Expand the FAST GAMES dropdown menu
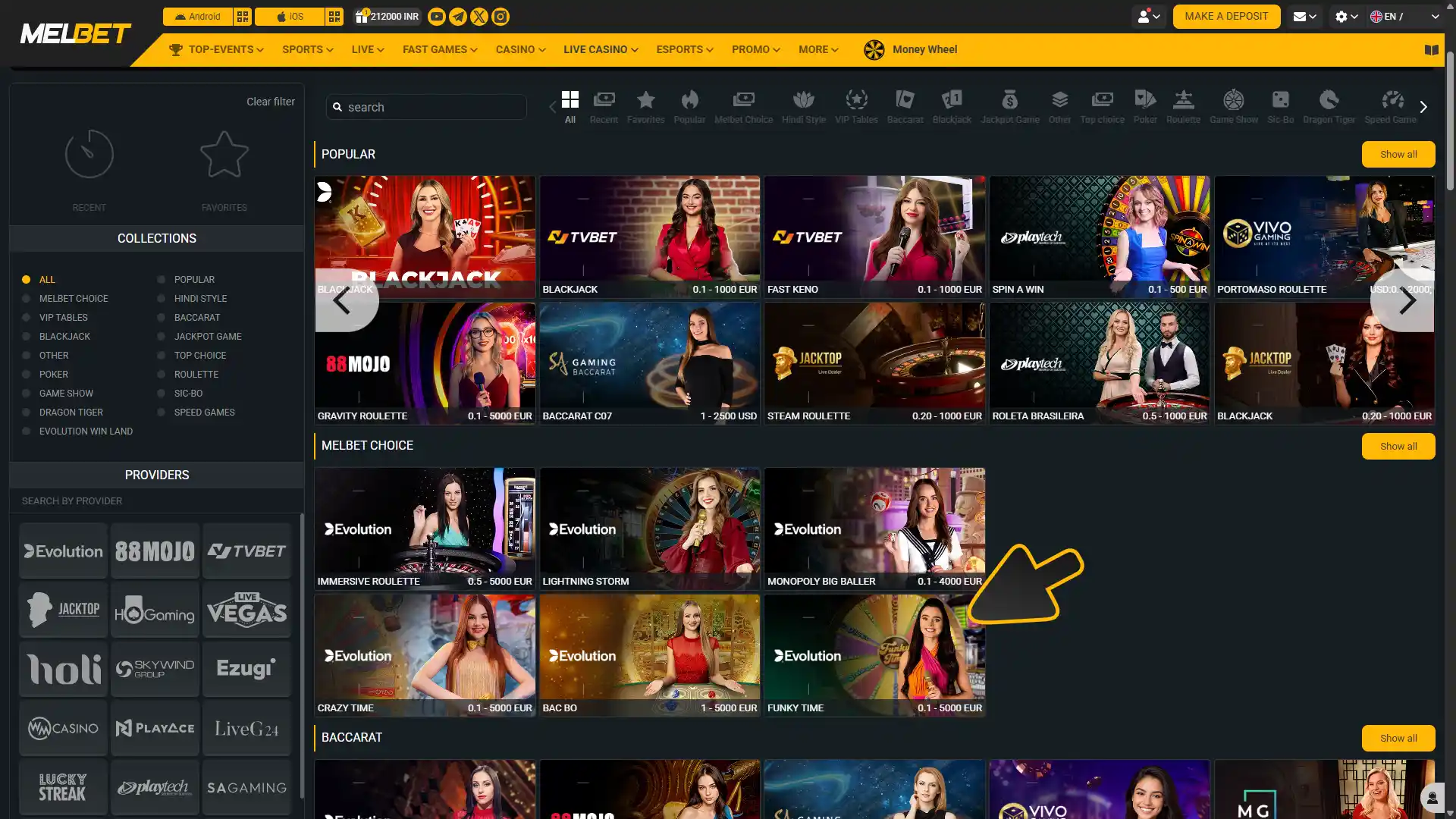 [x=440, y=50]
